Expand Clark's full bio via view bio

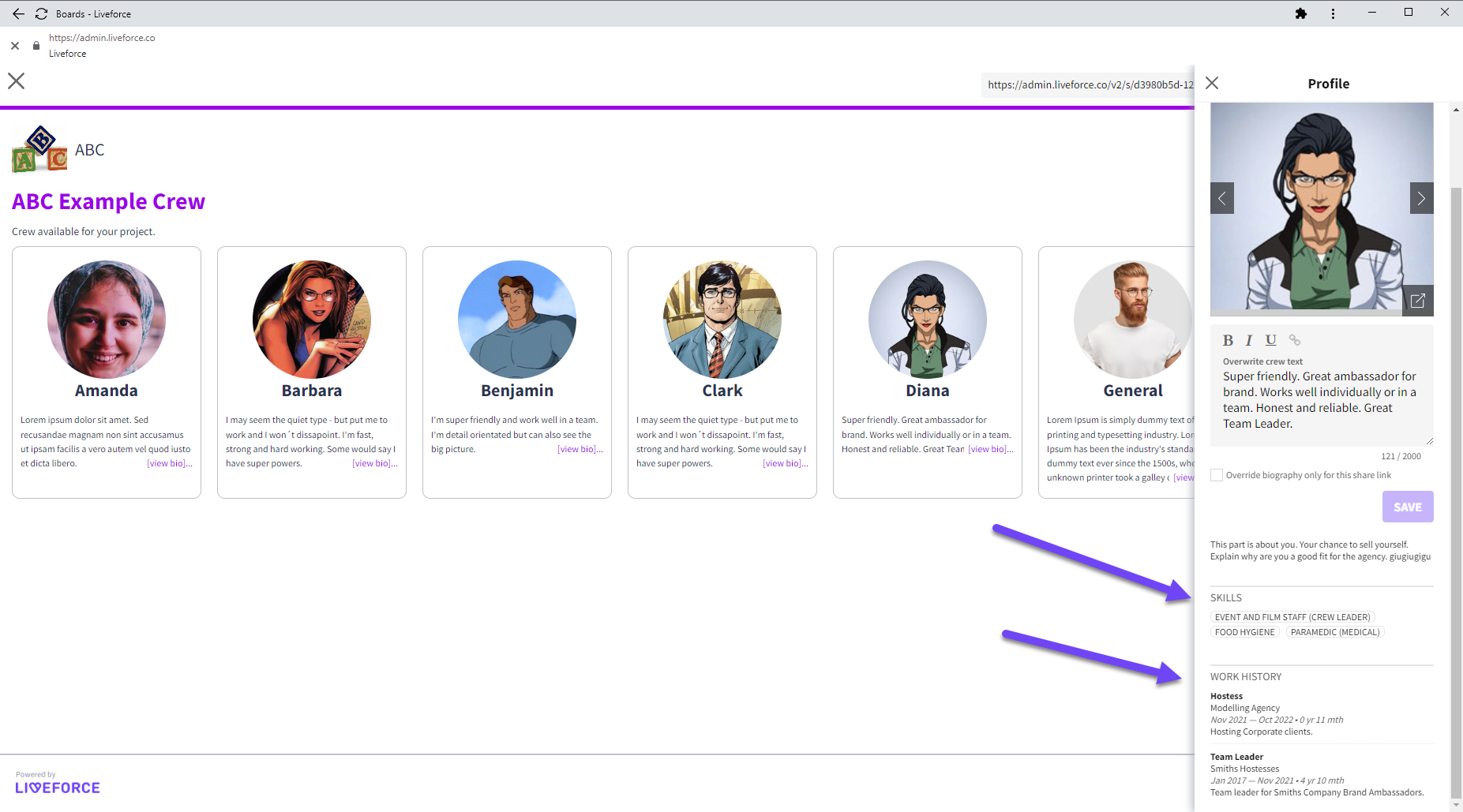tap(784, 463)
